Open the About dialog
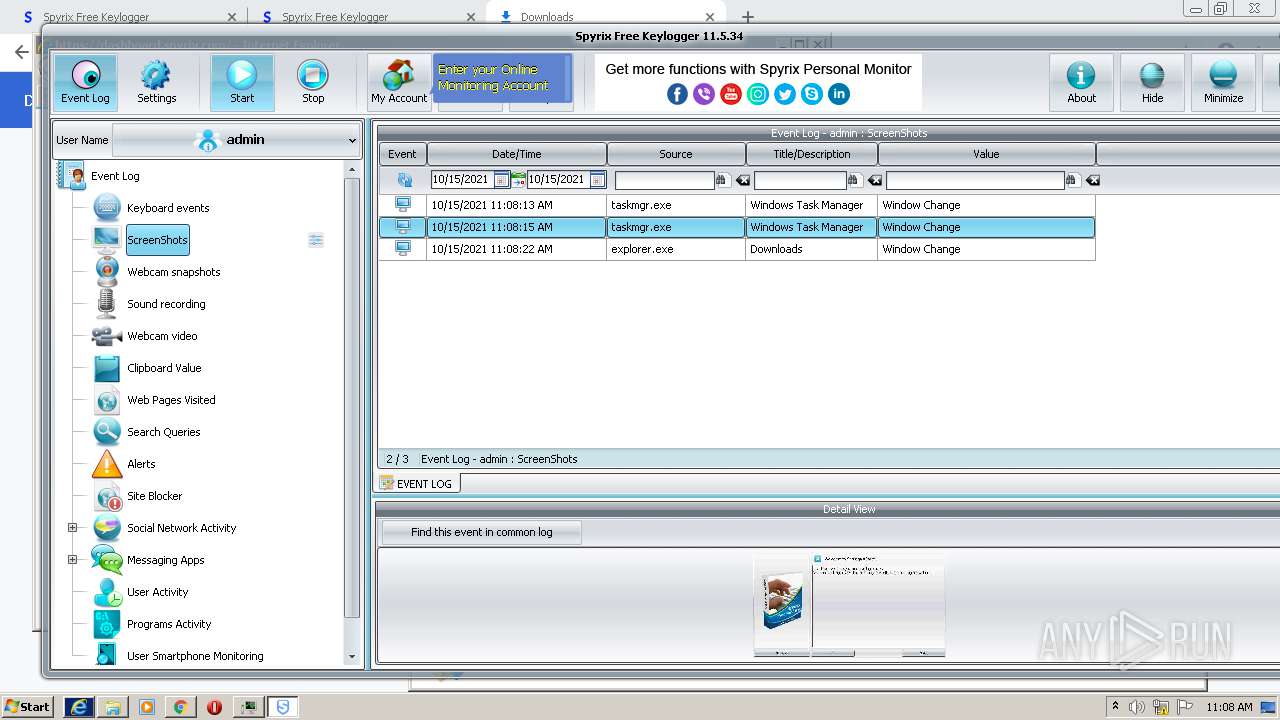This screenshot has width=1280, height=720. click(x=1081, y=82)
